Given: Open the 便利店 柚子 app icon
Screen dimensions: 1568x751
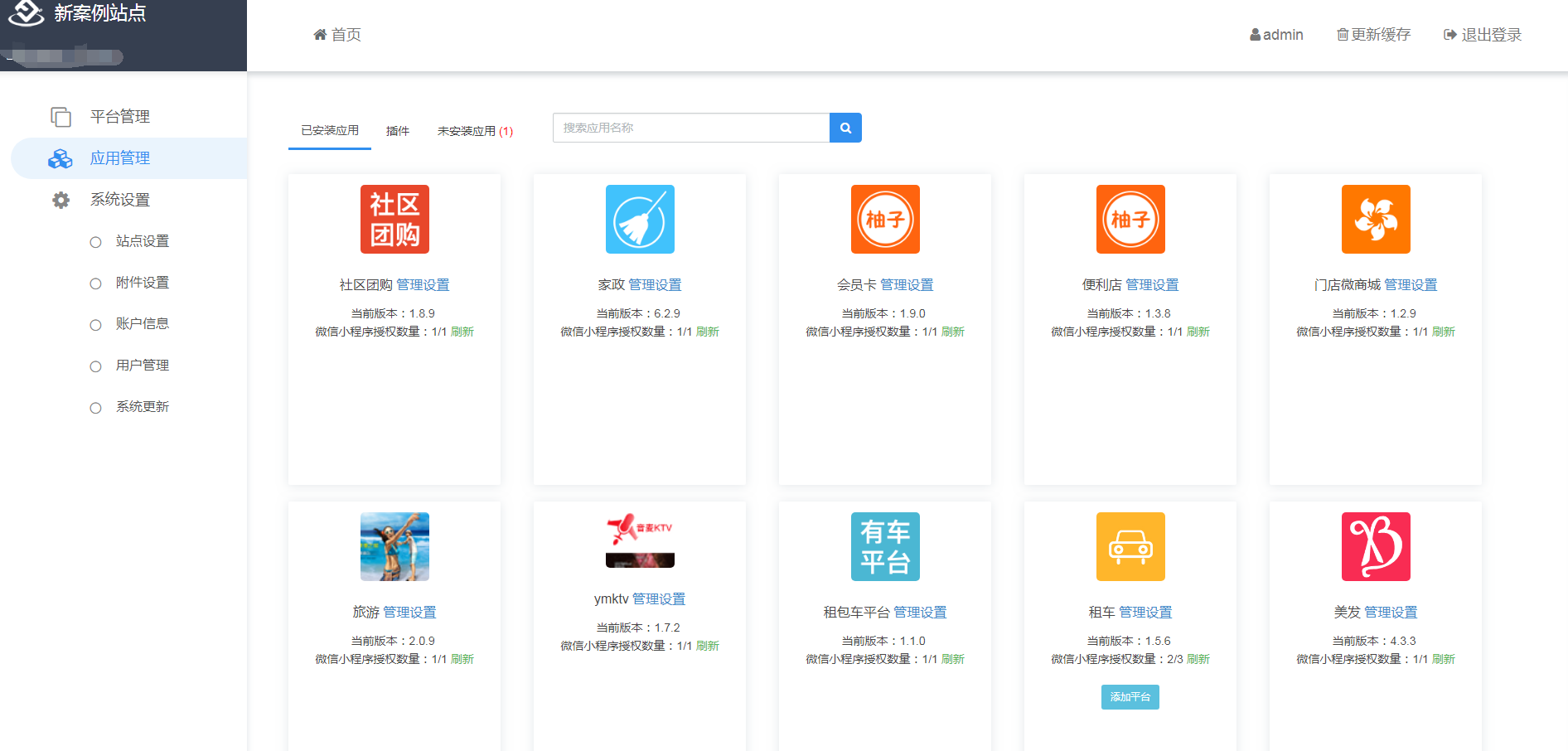Looking at the screenshot, I should (1130, 219).
